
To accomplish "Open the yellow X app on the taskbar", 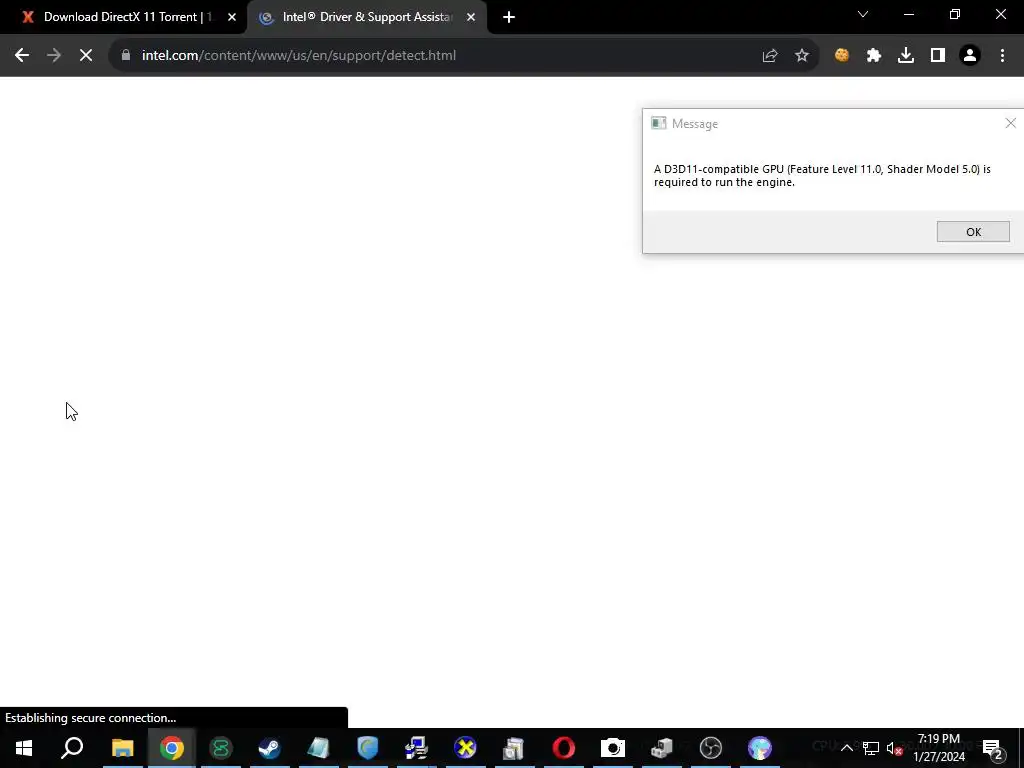I will 466,748.
